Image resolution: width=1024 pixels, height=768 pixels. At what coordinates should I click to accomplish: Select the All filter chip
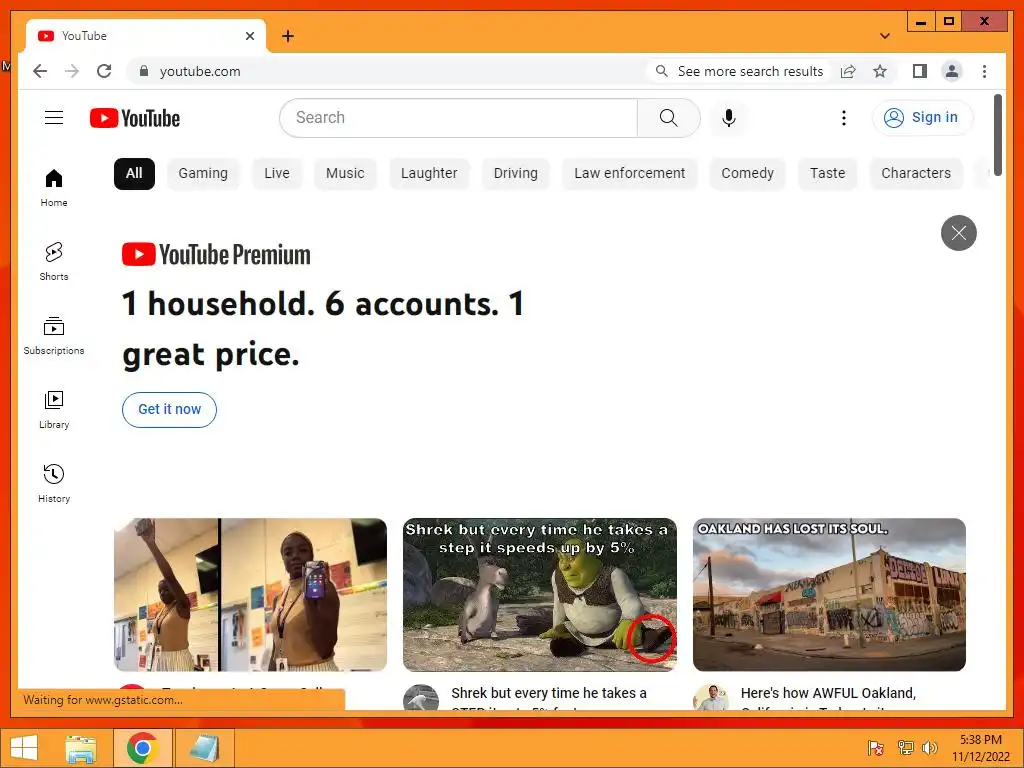click(134, 174)
